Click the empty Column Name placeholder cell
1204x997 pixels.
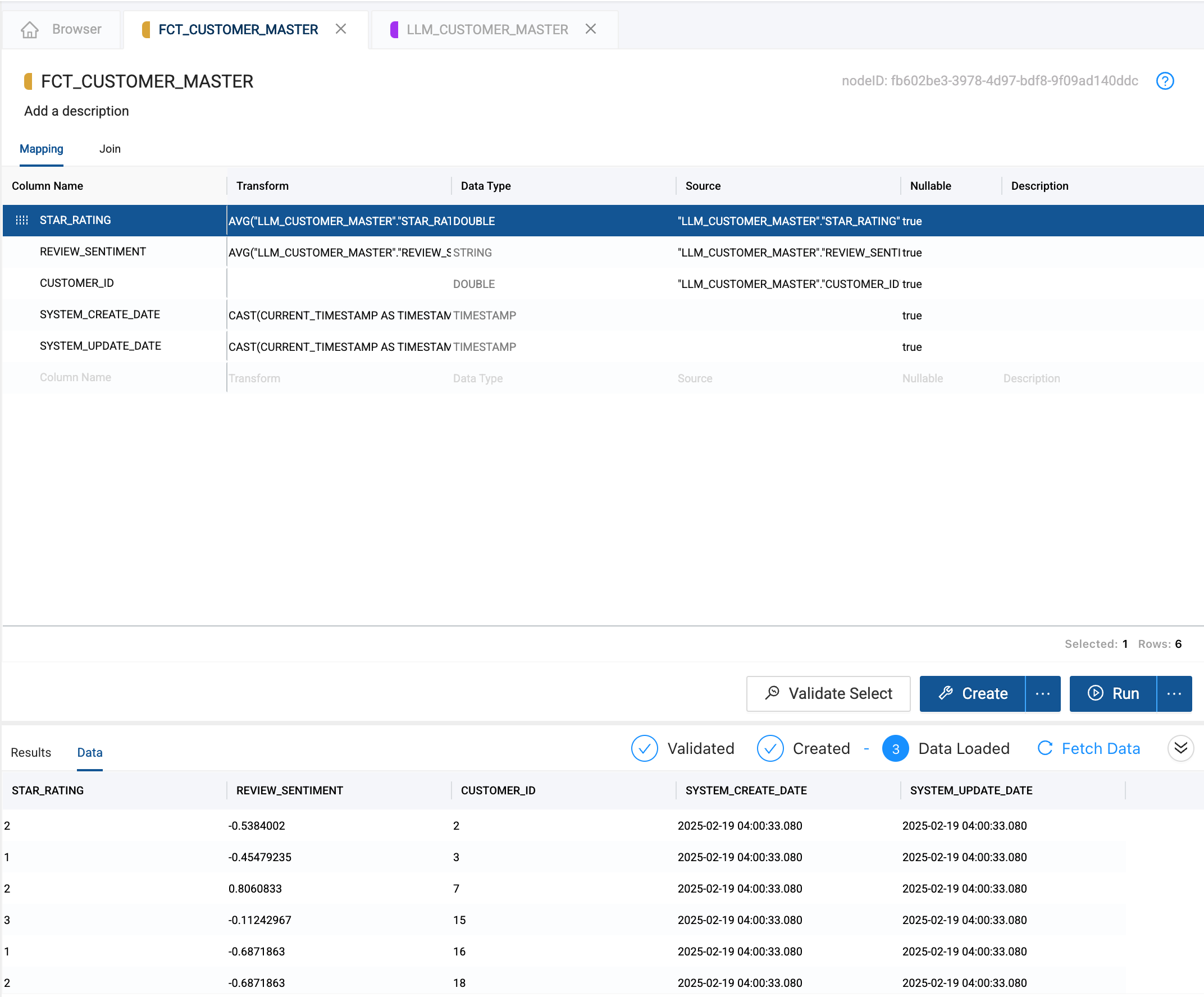75,377
